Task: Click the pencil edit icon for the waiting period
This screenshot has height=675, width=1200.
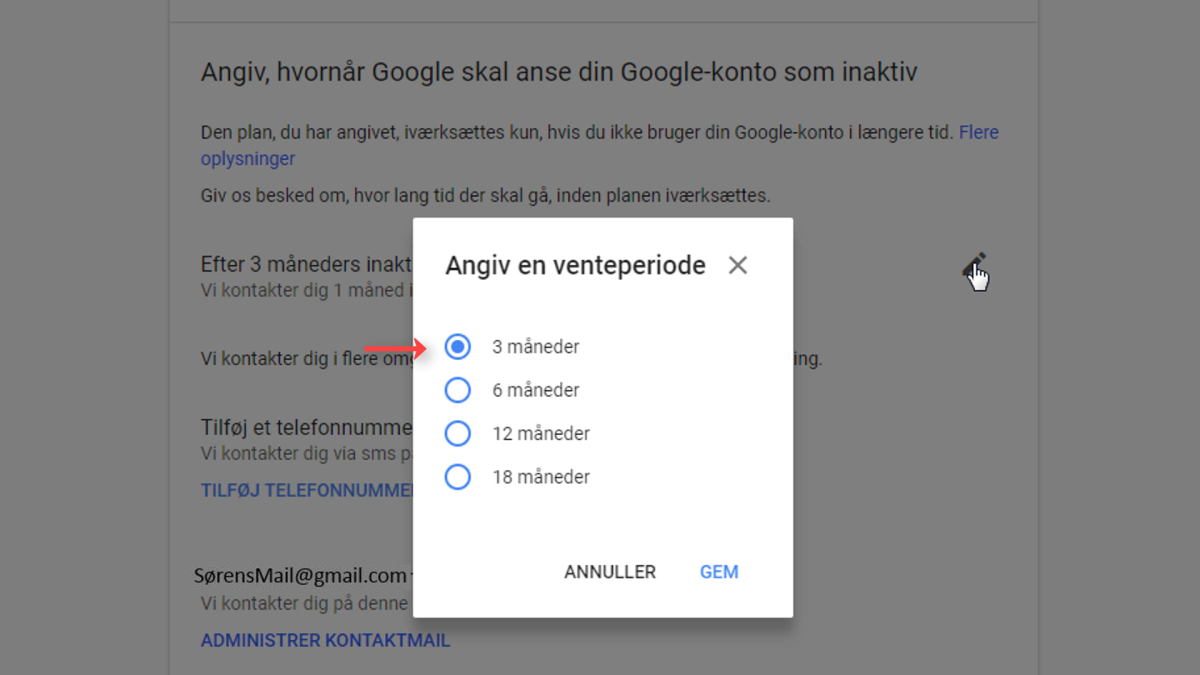Action: point(974,265)
